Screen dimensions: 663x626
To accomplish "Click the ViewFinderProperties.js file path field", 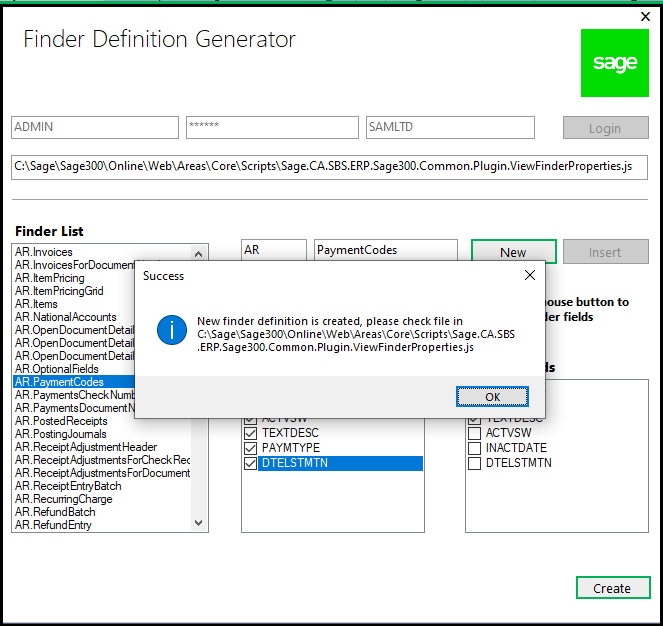I will pyautogui.click(x=329, y=167).
